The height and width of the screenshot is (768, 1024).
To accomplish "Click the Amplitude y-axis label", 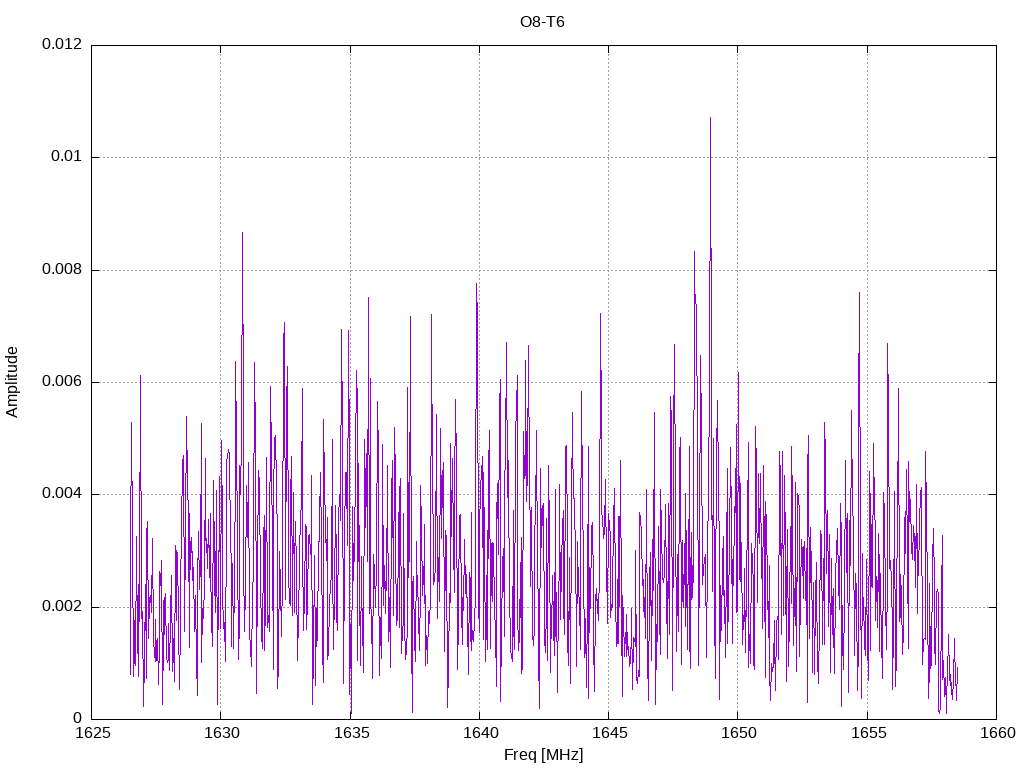I will click(12, 382).
